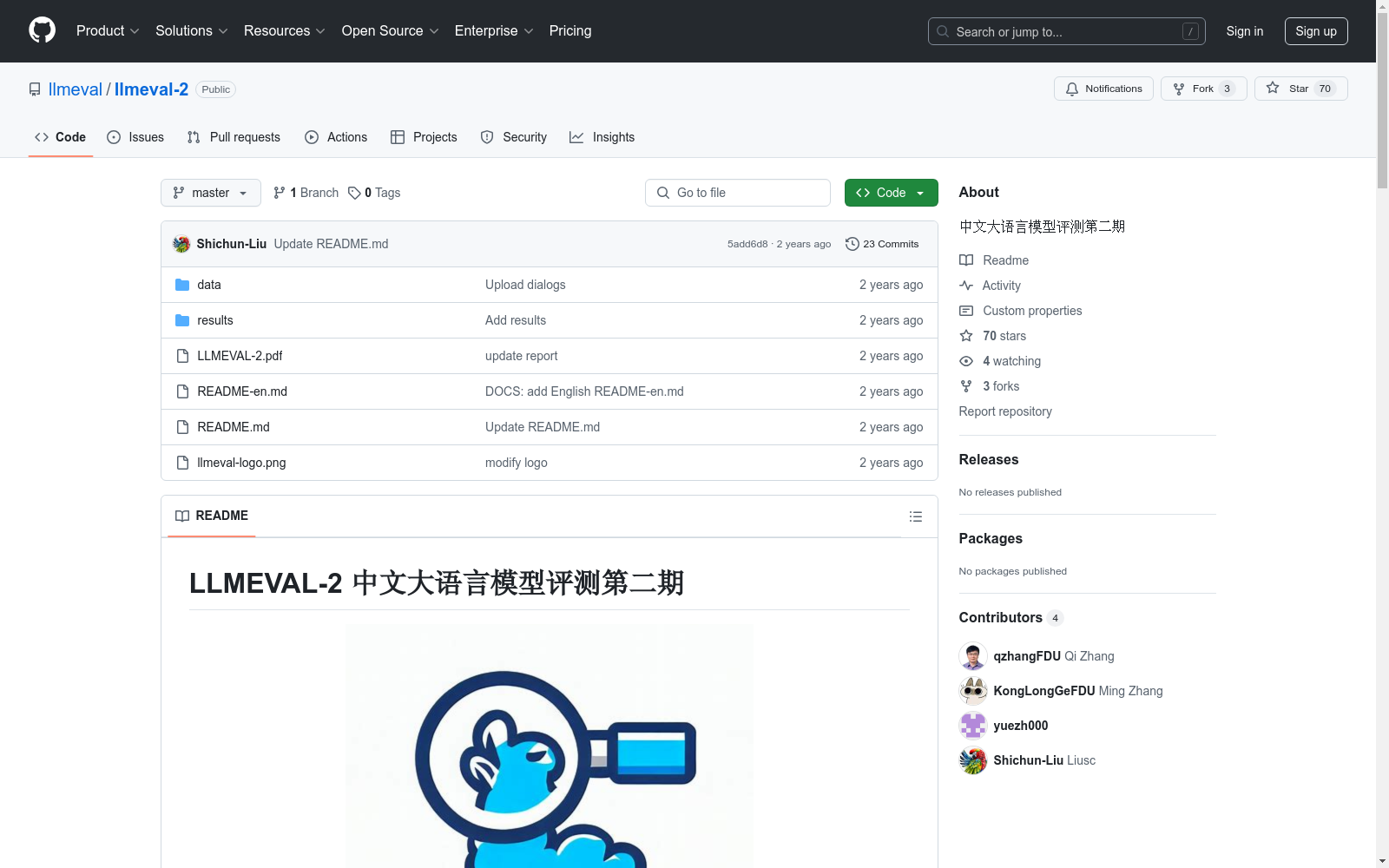Open the Contributors heading link
Viewport: 1389px width, 868px height.
coord(1010,617)
